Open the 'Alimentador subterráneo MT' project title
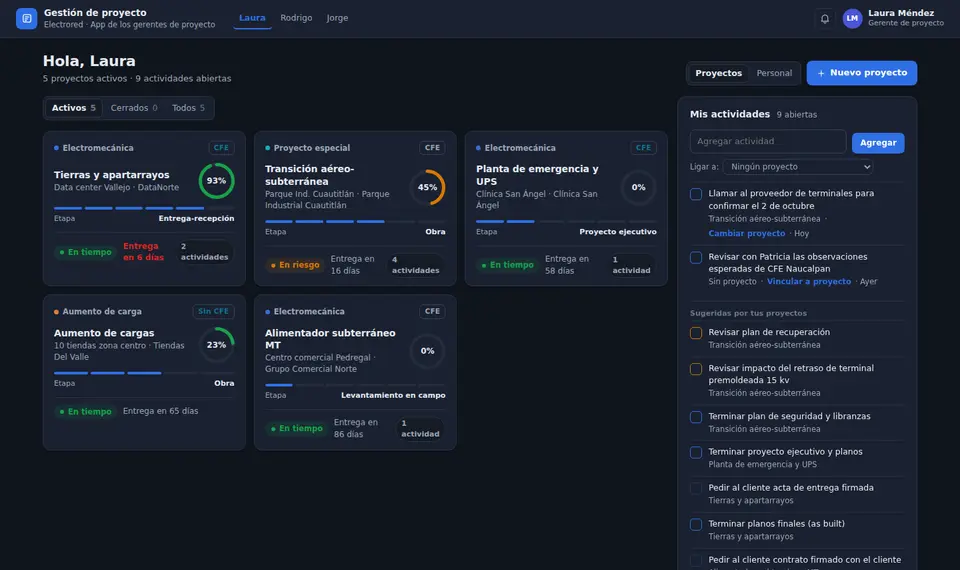This screenshot has height=570, width=960. click(x=330, y=339)
